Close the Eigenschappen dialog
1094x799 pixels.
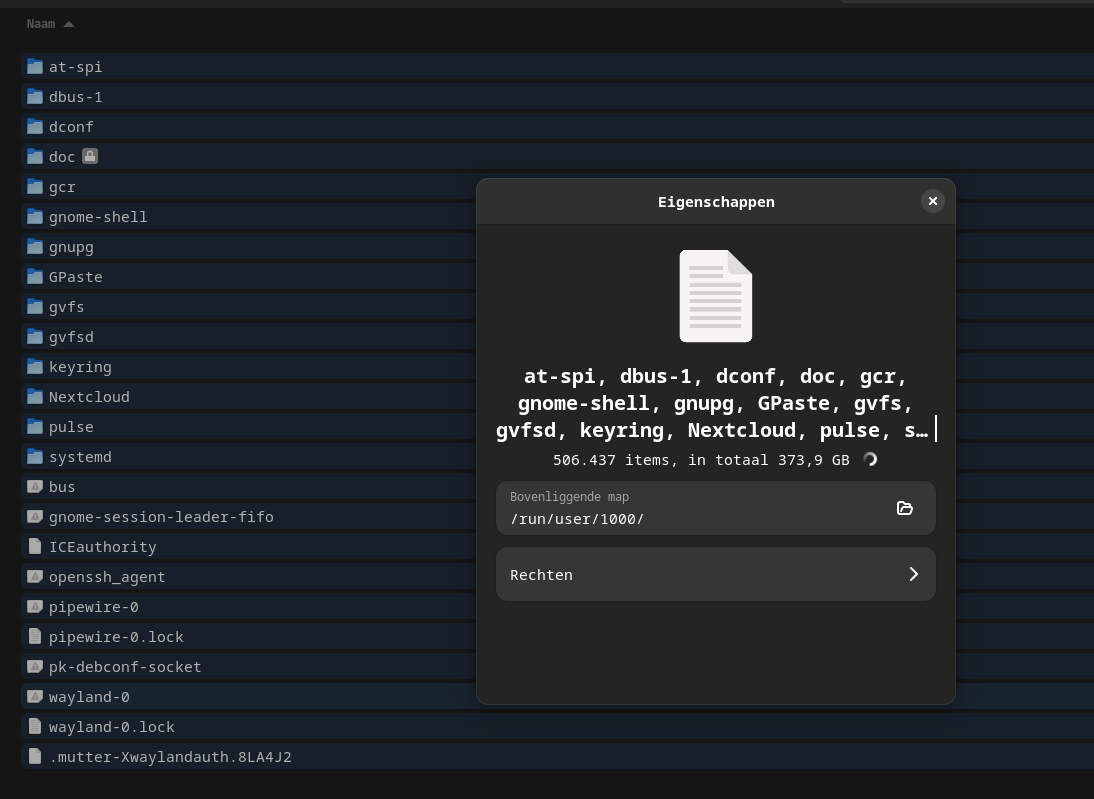tap(932, 201)
